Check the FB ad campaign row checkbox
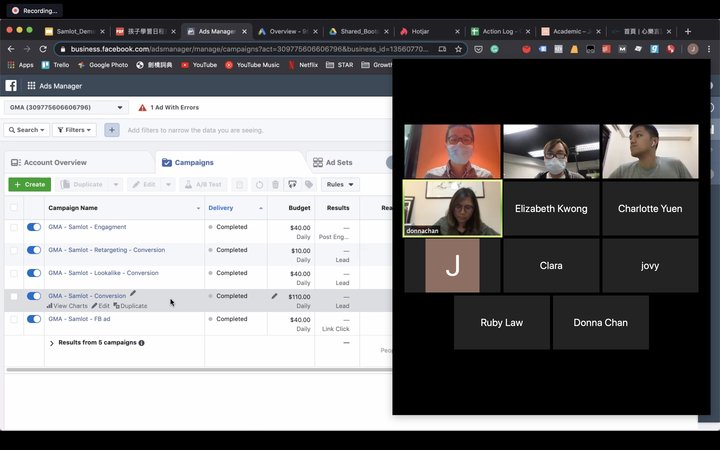720x450 pixels. tap(14, 319)
